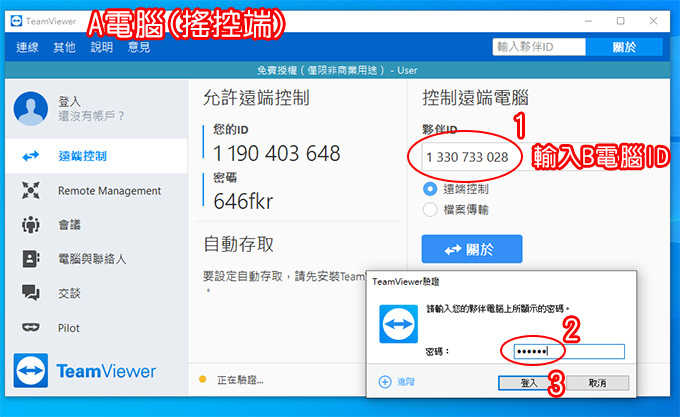Viewport: 680px width, 417px height.
Task: Open the 電腦與聯絡人 contacts book icon
Action: pos(31,259)
